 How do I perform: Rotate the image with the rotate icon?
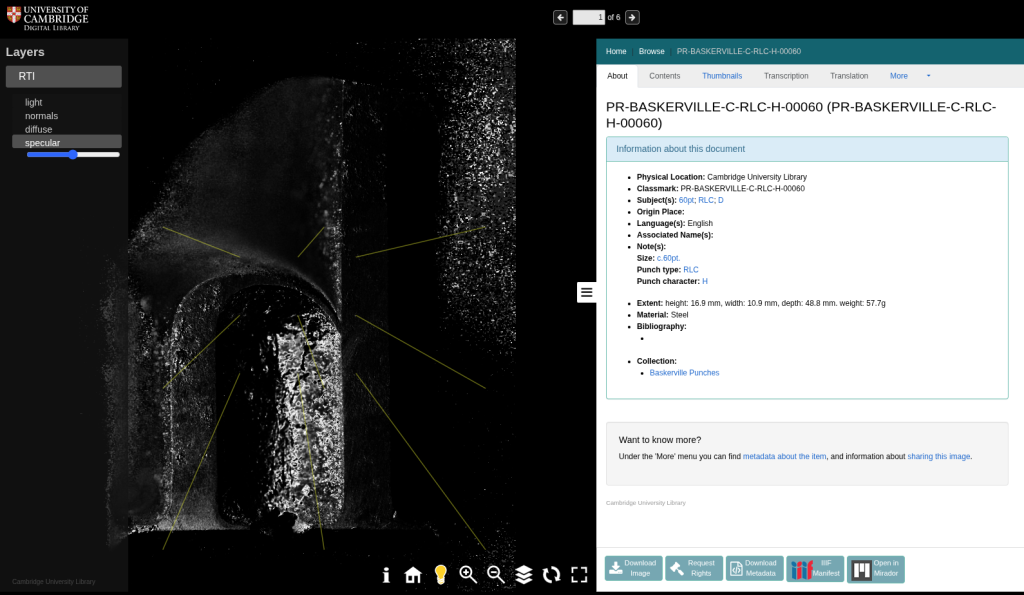coord(551,574)
